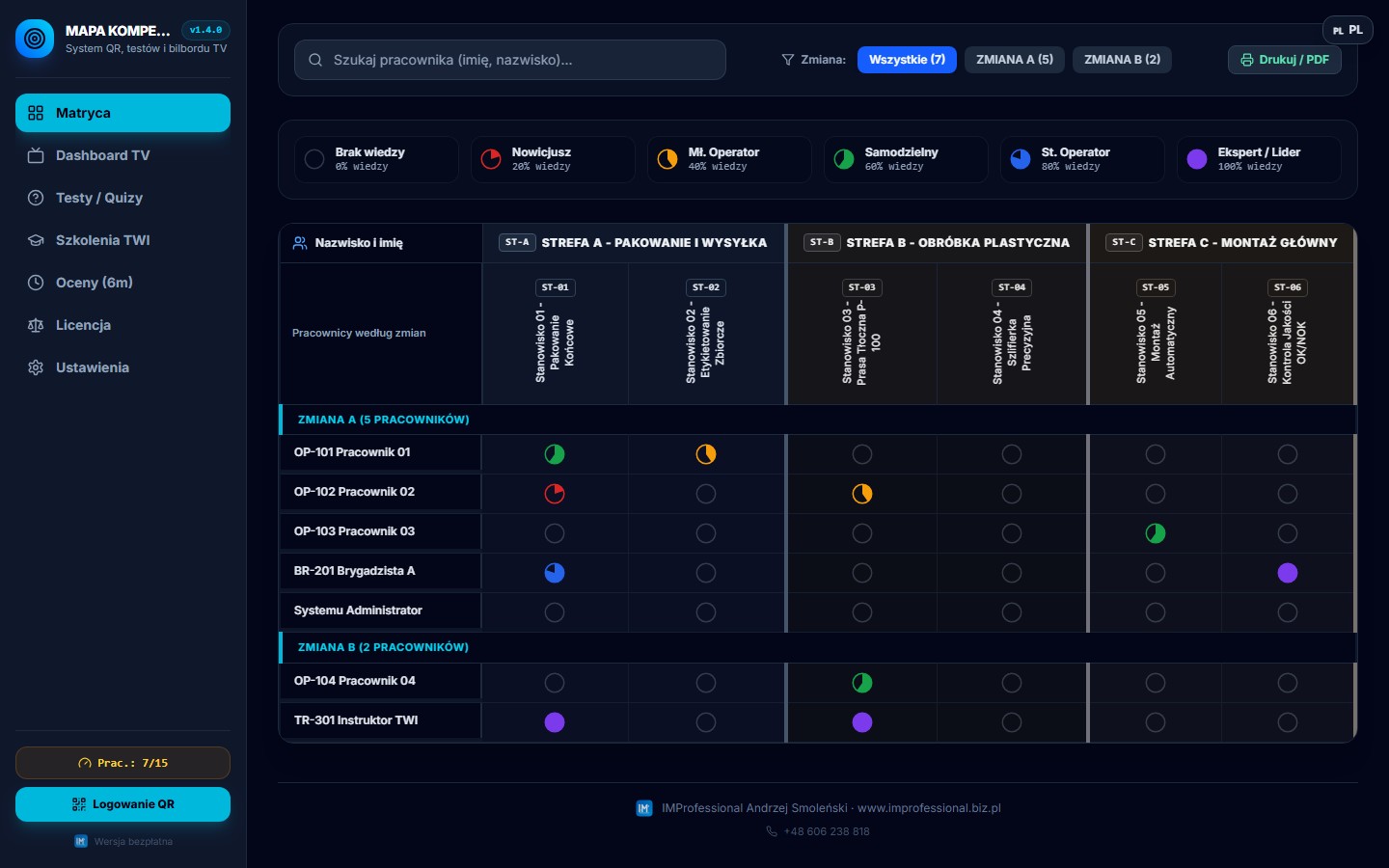Click Mł. Operator 40% legend item
The image size is (1389, 868).
click(x=729, y=159)
